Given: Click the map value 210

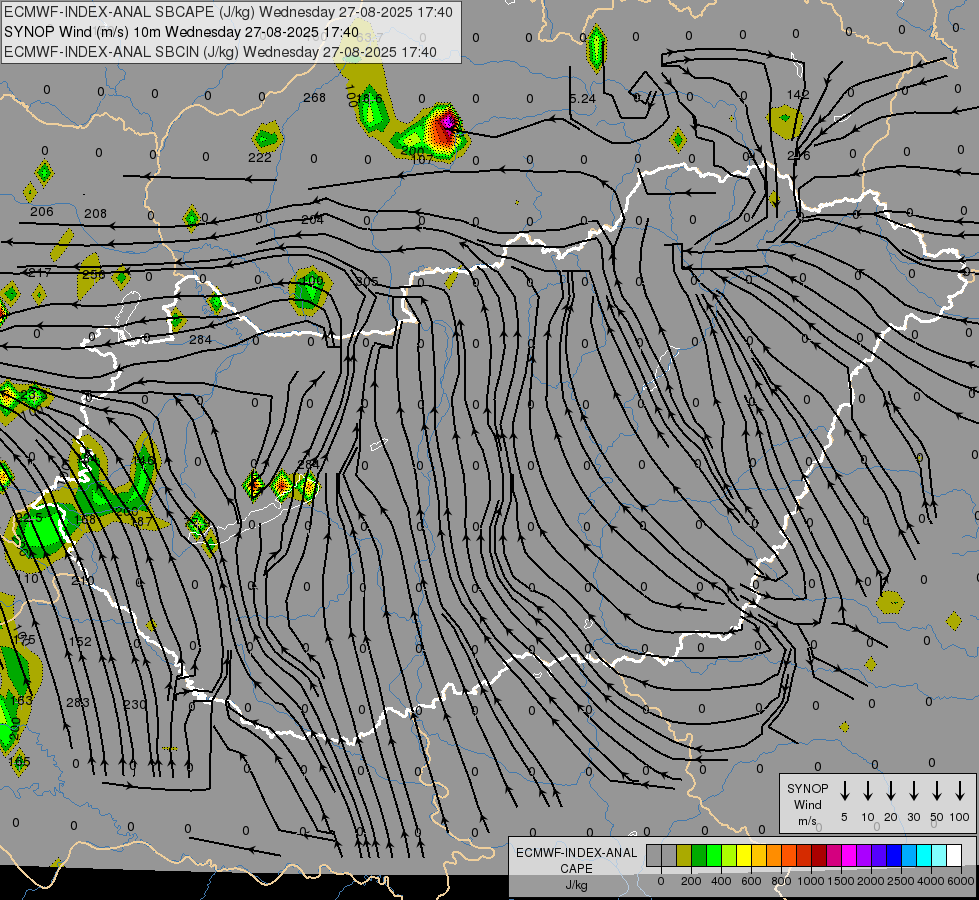Looking at the screenshot, I should tap(82, 581).
